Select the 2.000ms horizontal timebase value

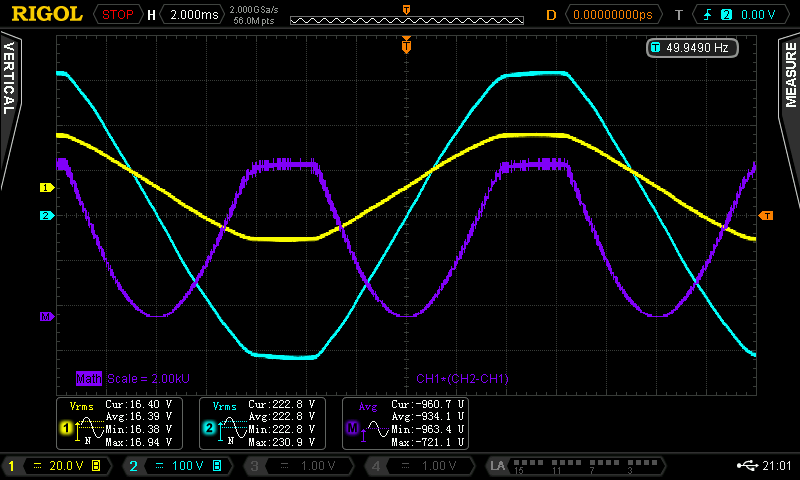194,15
